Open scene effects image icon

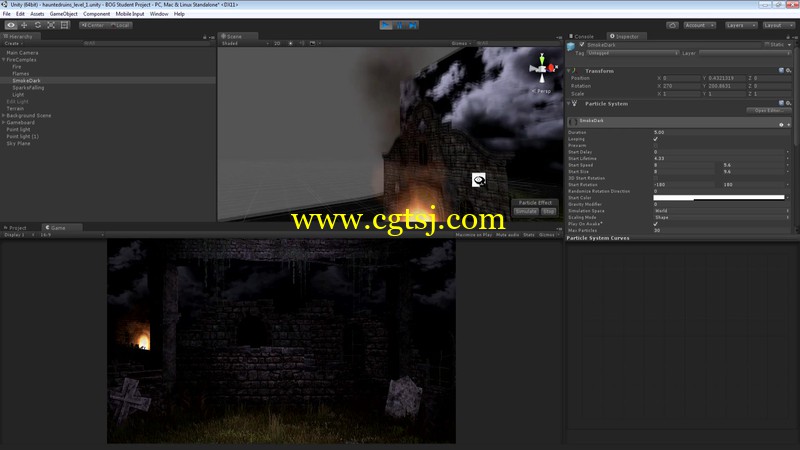pos(312,43)
